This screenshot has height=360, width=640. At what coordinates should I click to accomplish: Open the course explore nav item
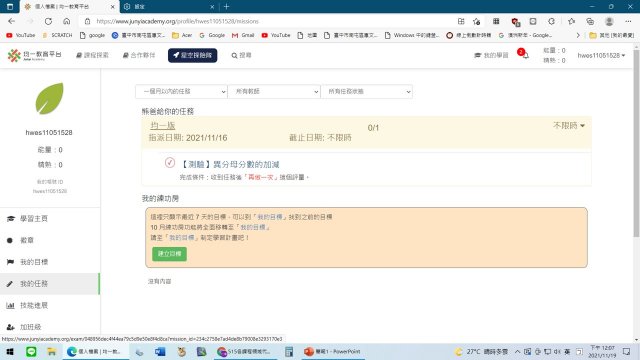coord(92,55)
